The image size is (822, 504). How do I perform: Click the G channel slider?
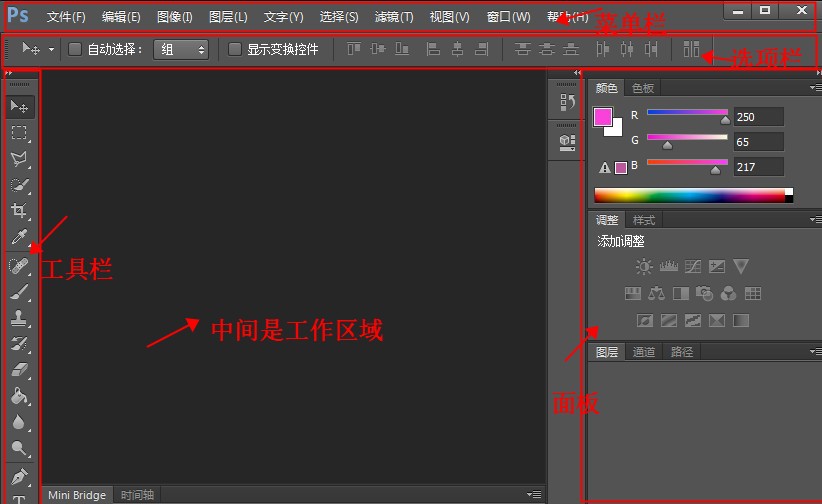(687, 137)
